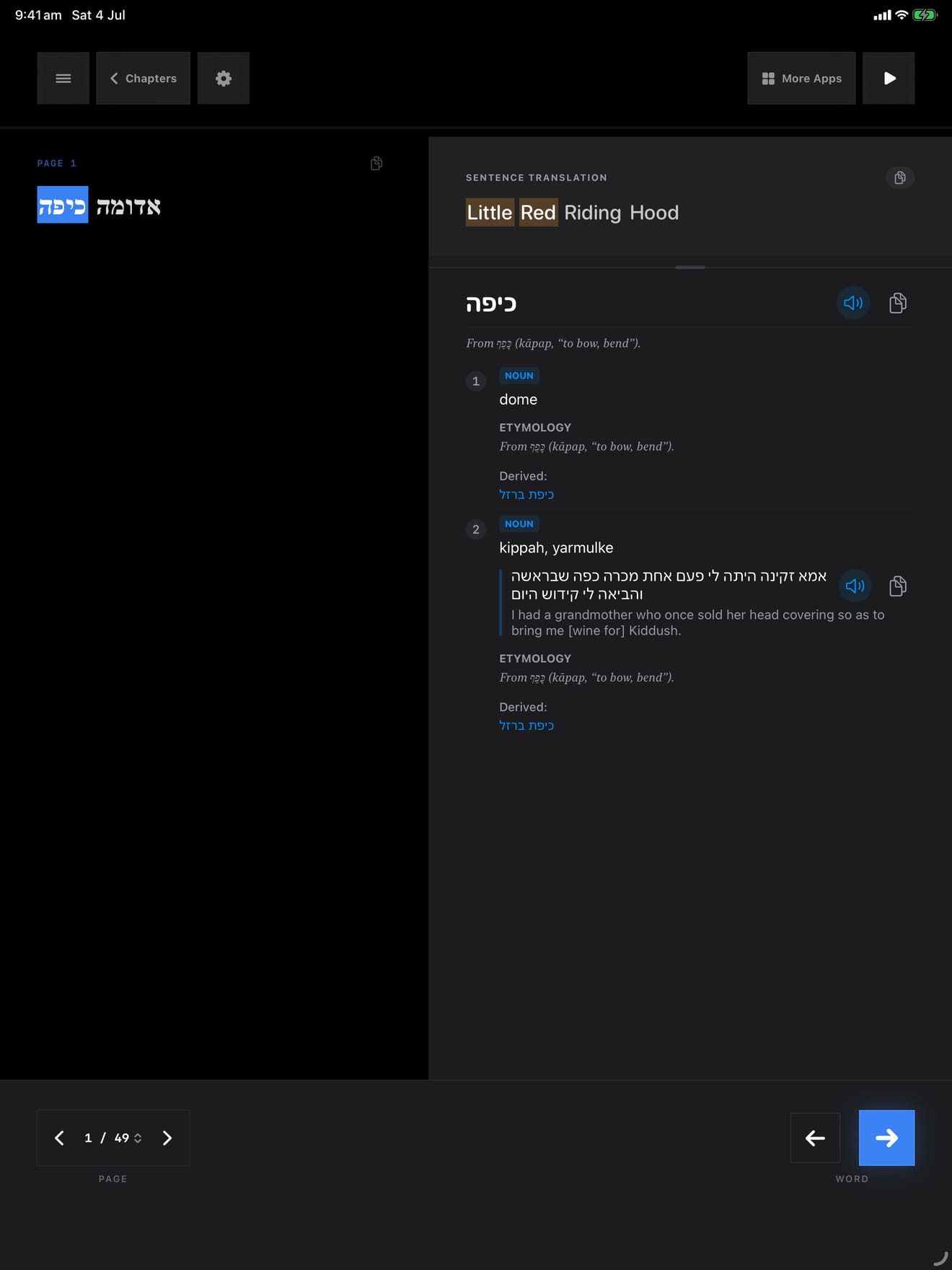Viewport: 952px width, 1270px height.
Task: Select definition text dome
Action: click(x=518, y=400)
